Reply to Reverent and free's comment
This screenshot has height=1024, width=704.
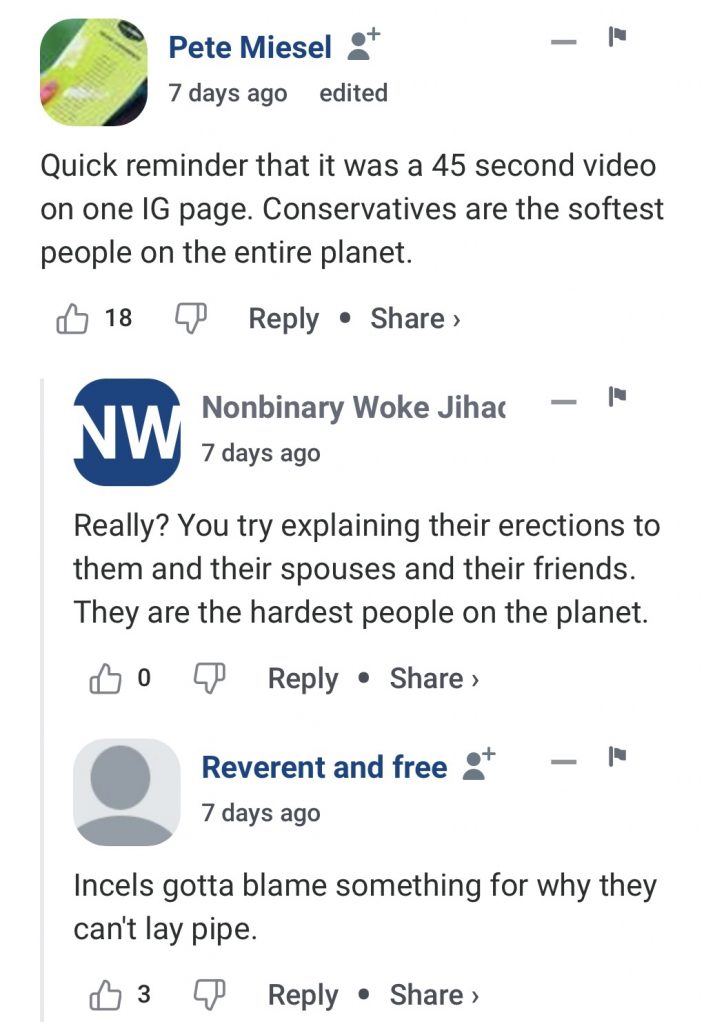[x=303, y=995]
